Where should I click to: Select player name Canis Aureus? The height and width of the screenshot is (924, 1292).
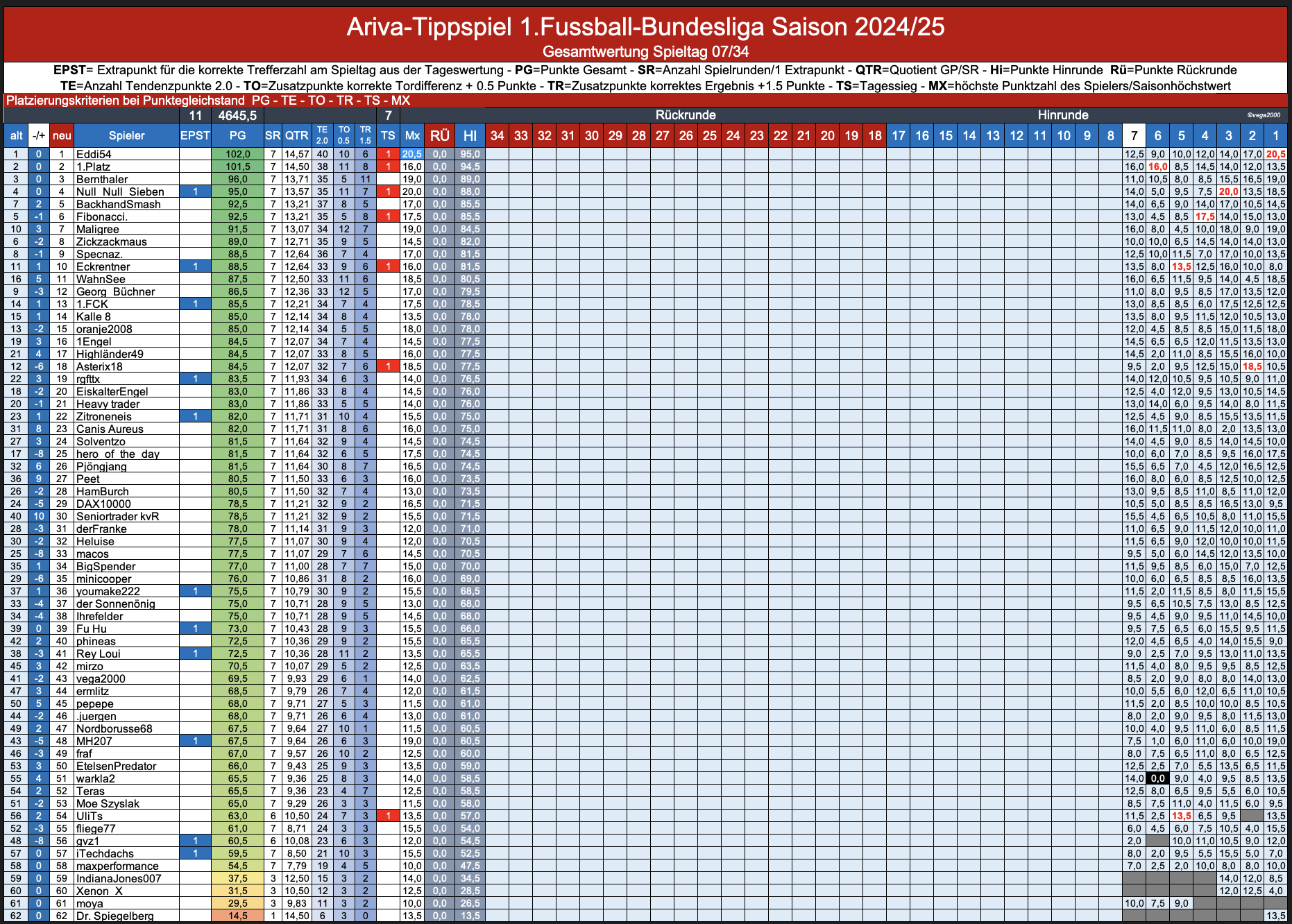(110, 429)
